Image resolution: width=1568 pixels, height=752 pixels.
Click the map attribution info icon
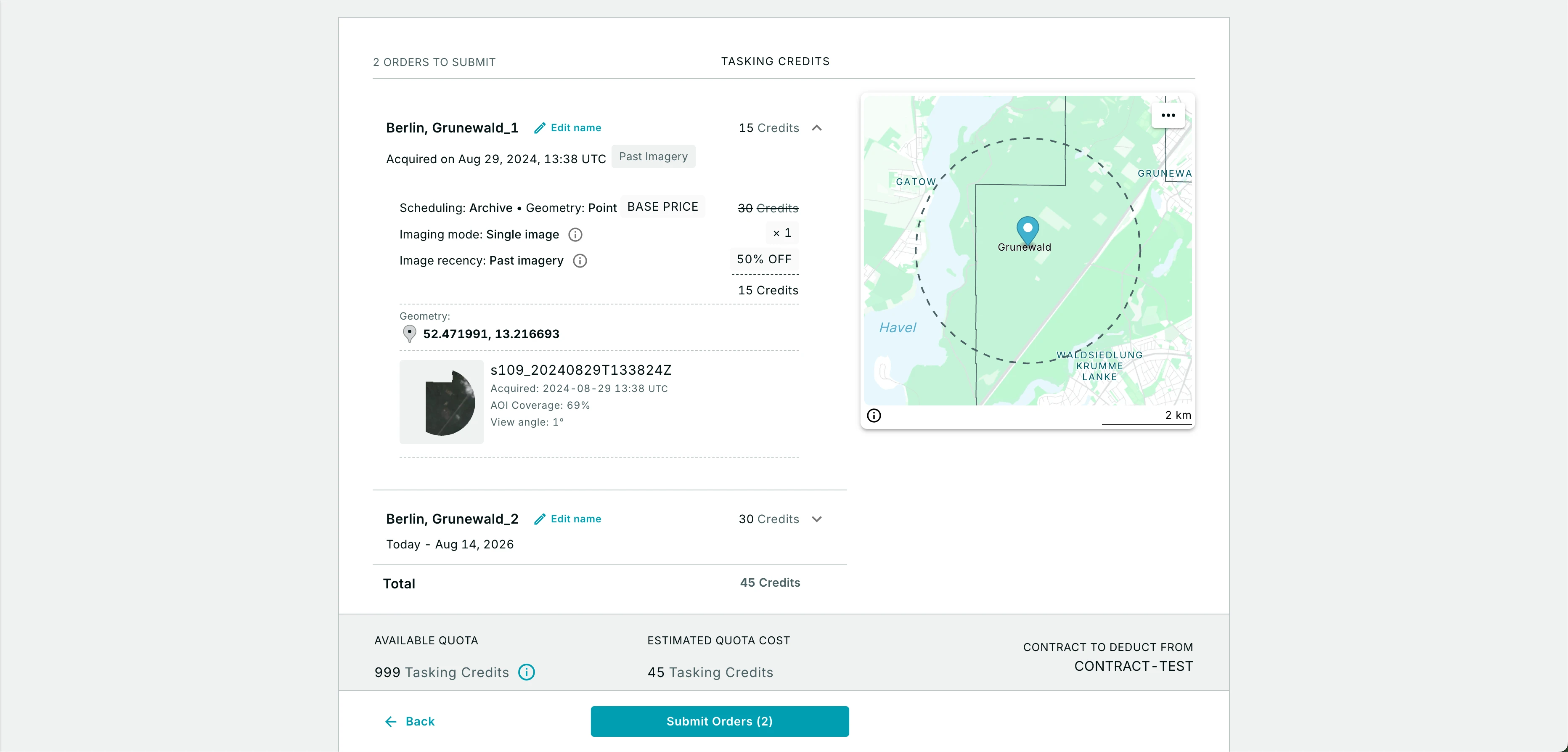(x=874, y=416)
